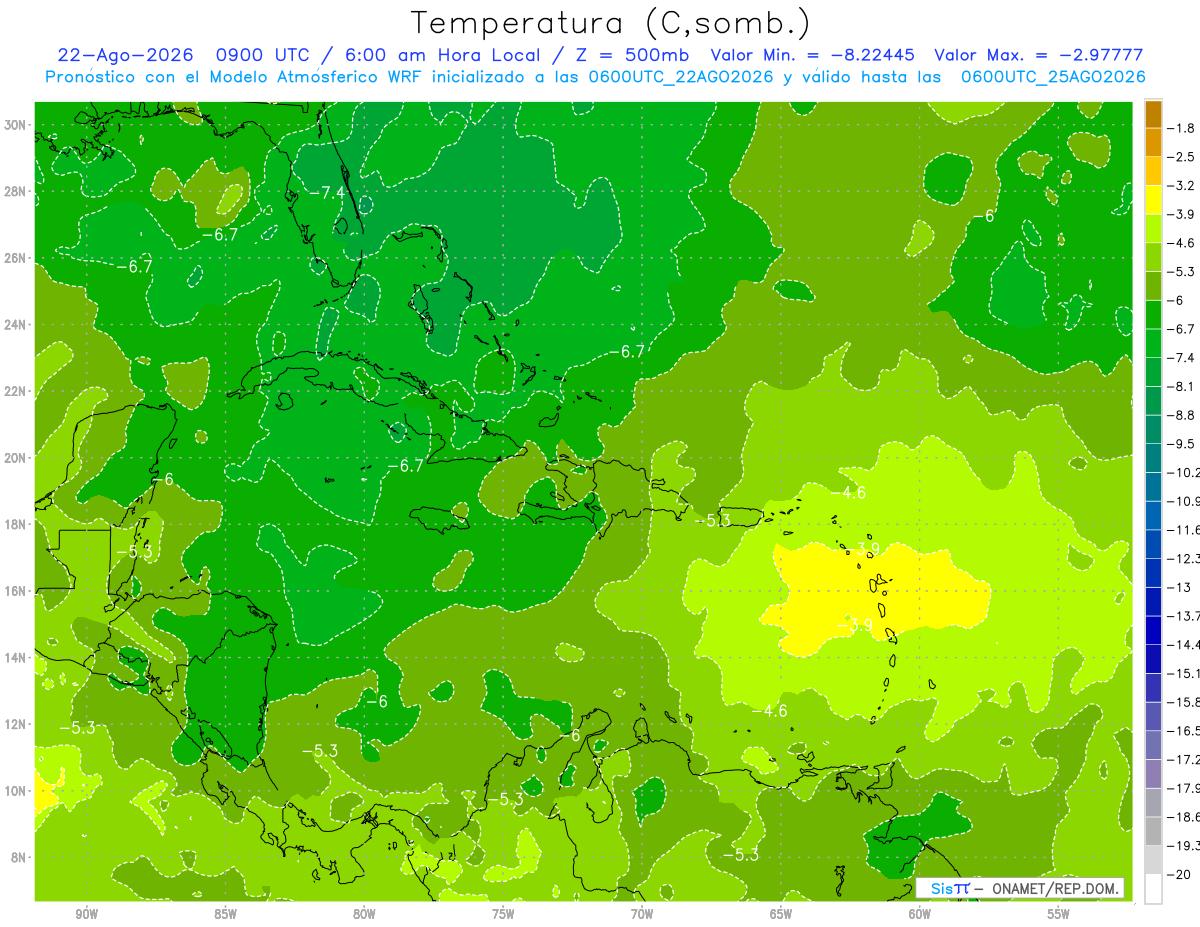The height and width of the screenshot is (927, 1200).
Task: Click the '75W' longitude axis label
Action: point(503,914)
